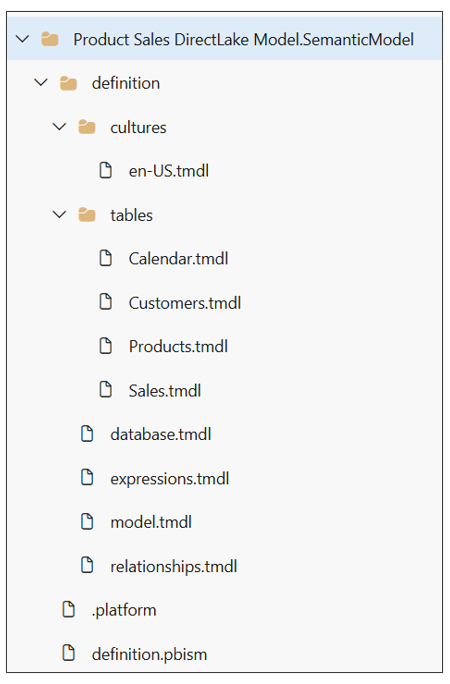Screen dimensions: 450x684
Task: Click the root SemanticModel folder icon
Action: [x=50, y=39]
